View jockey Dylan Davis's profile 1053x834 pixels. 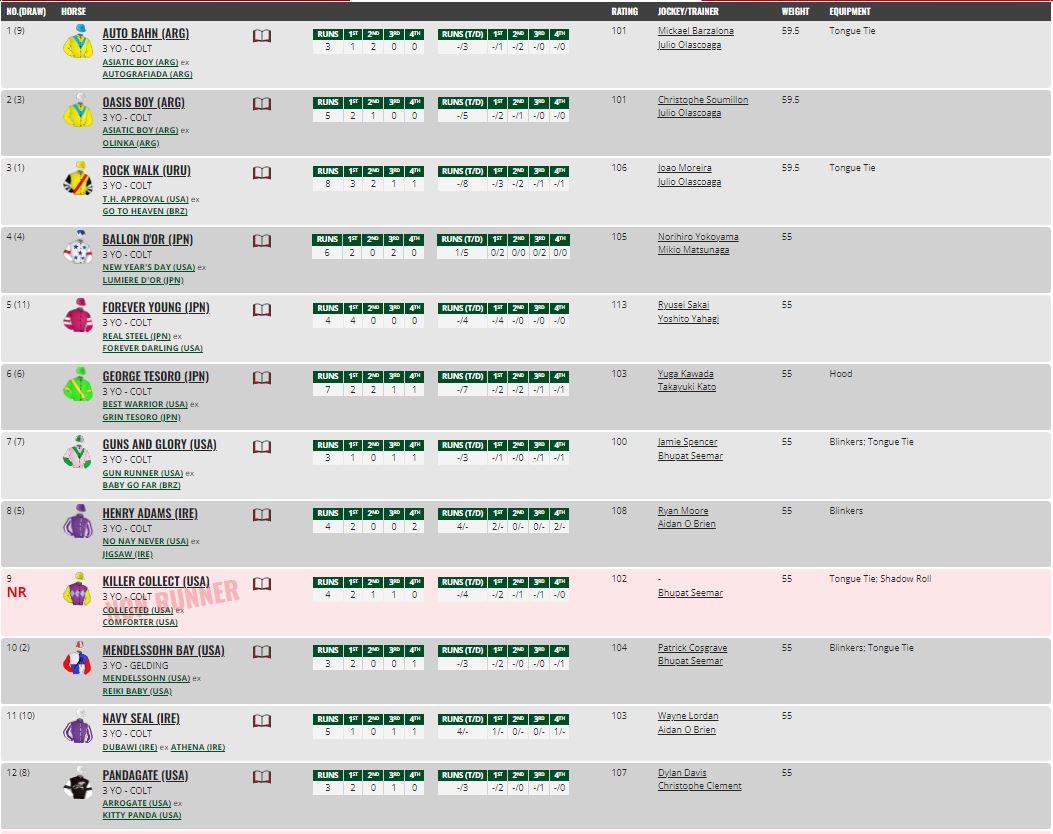click(x=682, y=773)
